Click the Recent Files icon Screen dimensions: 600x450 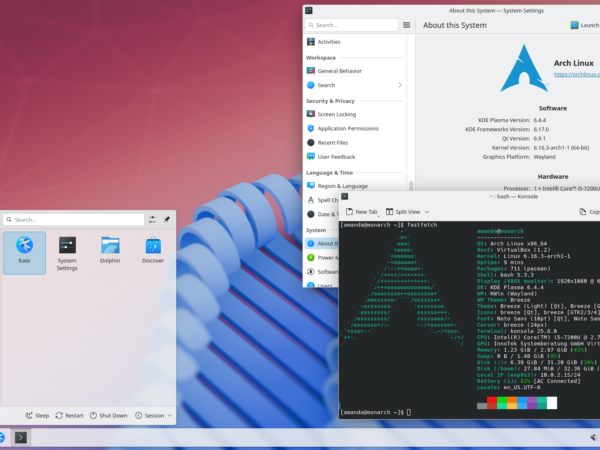coord(311,142)
